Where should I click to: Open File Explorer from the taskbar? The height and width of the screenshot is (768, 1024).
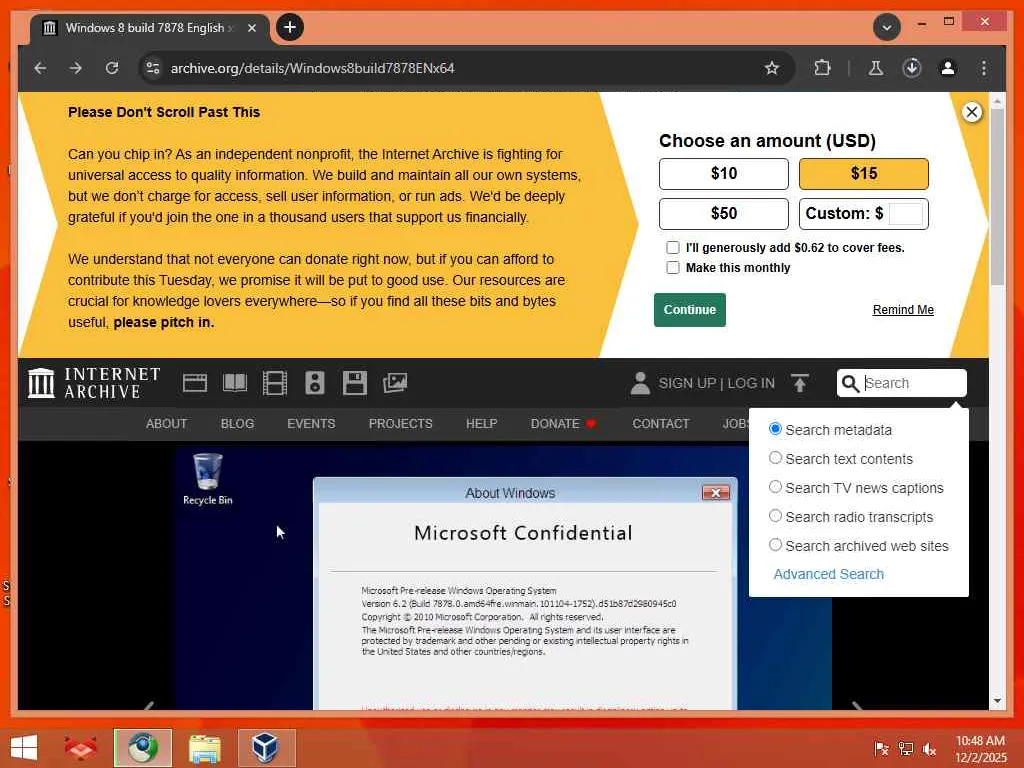pyautogui.click(x=204, y=748)
